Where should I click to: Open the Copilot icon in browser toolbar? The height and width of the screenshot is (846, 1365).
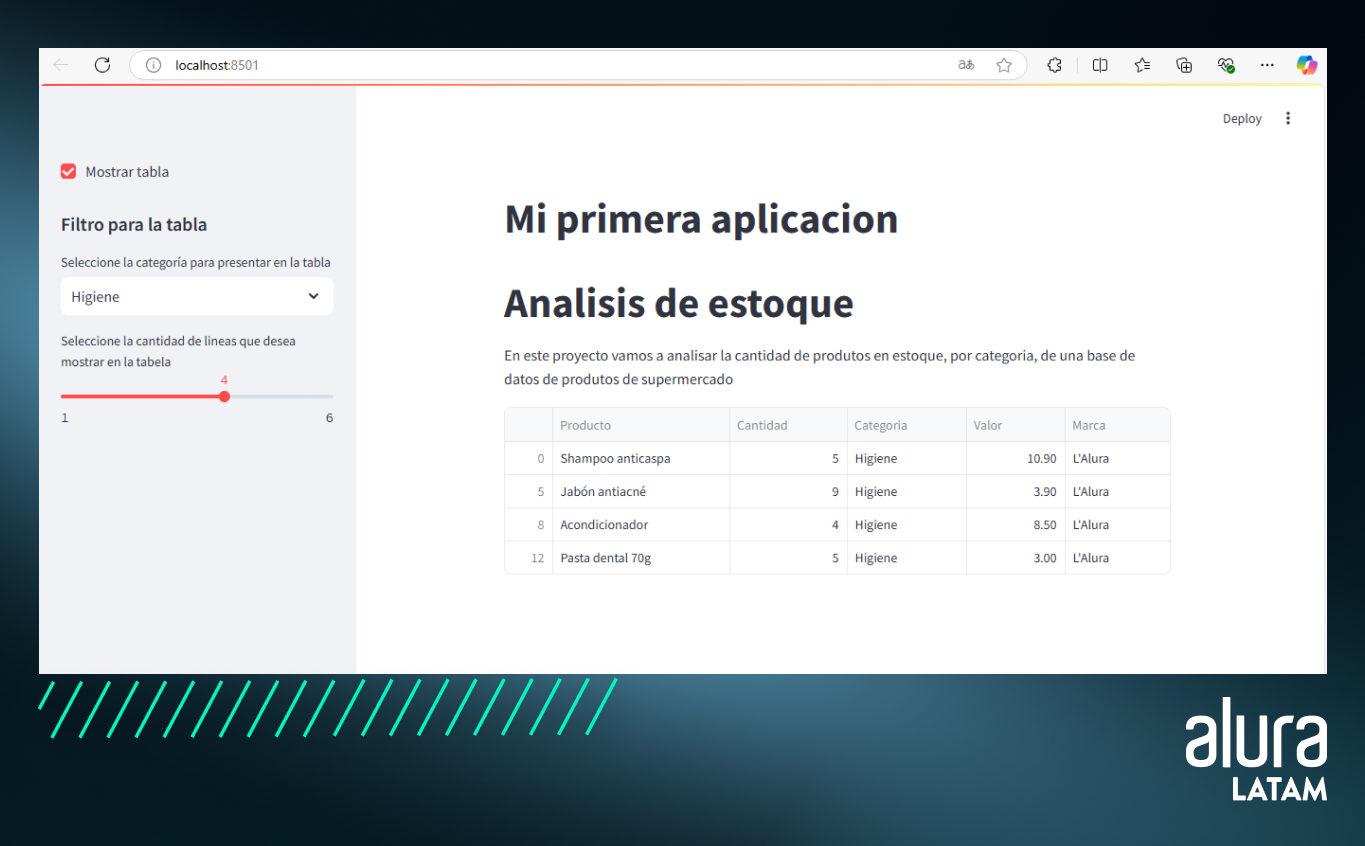click(x=1307, y=65)
